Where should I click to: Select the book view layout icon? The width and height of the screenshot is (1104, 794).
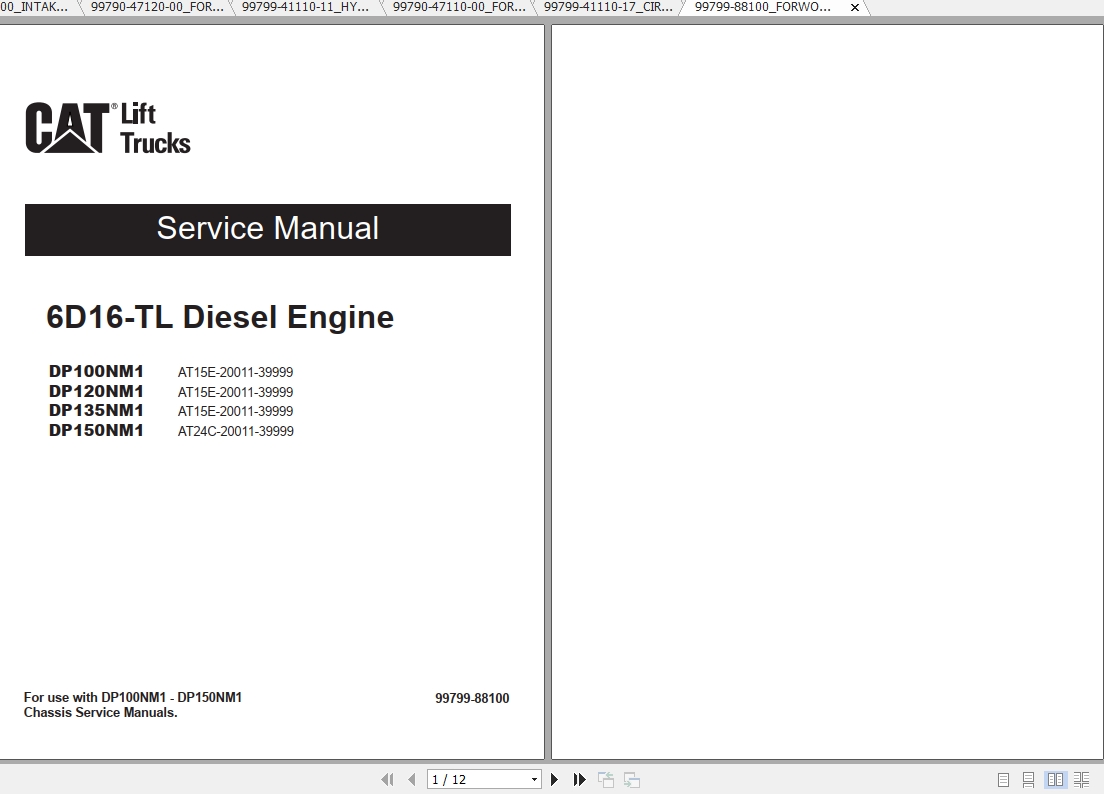[1055, 779]
